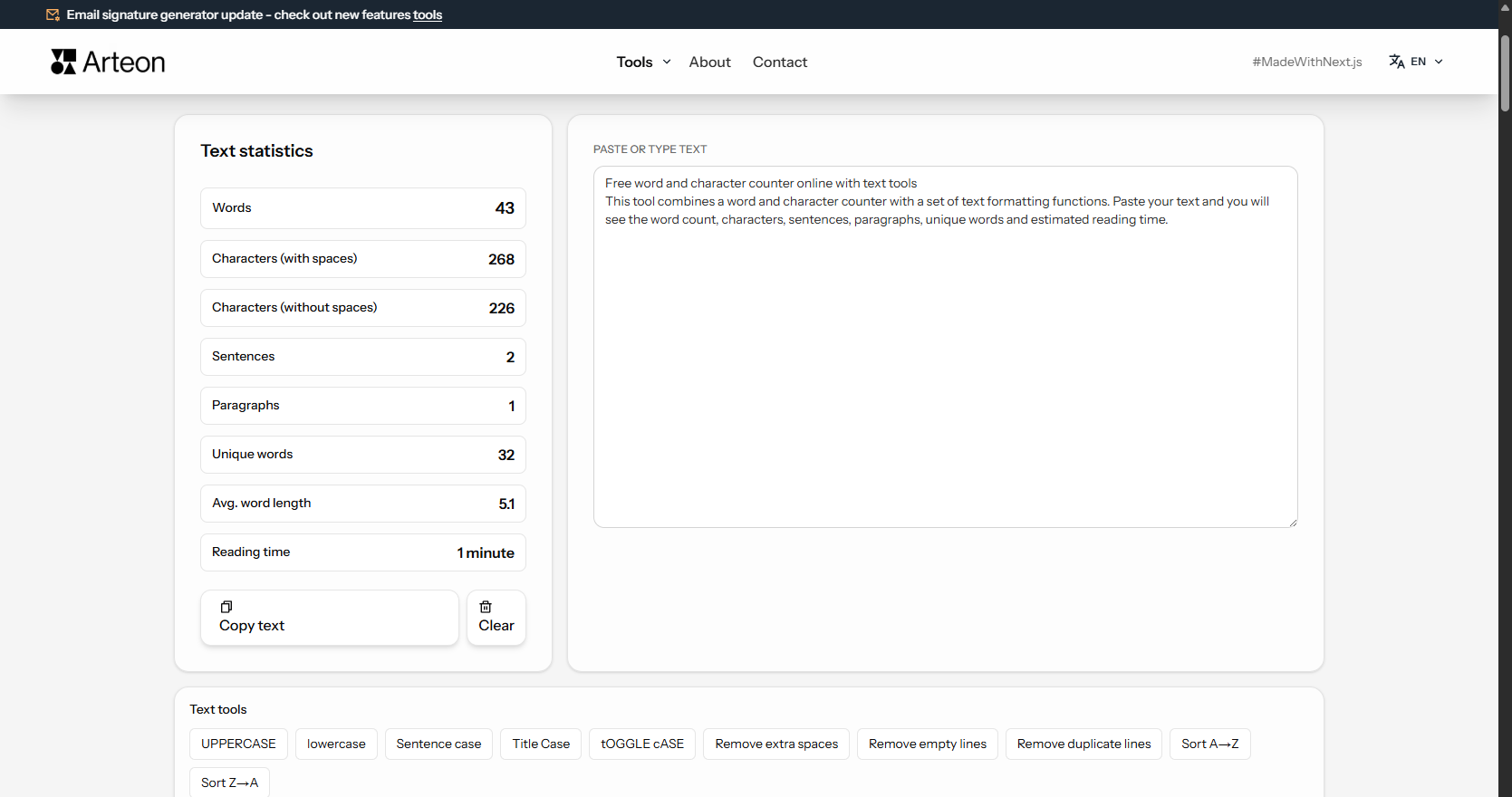The width and height of the screenshot is (1512, 797).
Task: Sort lines A→Z
Action: 1209,744
